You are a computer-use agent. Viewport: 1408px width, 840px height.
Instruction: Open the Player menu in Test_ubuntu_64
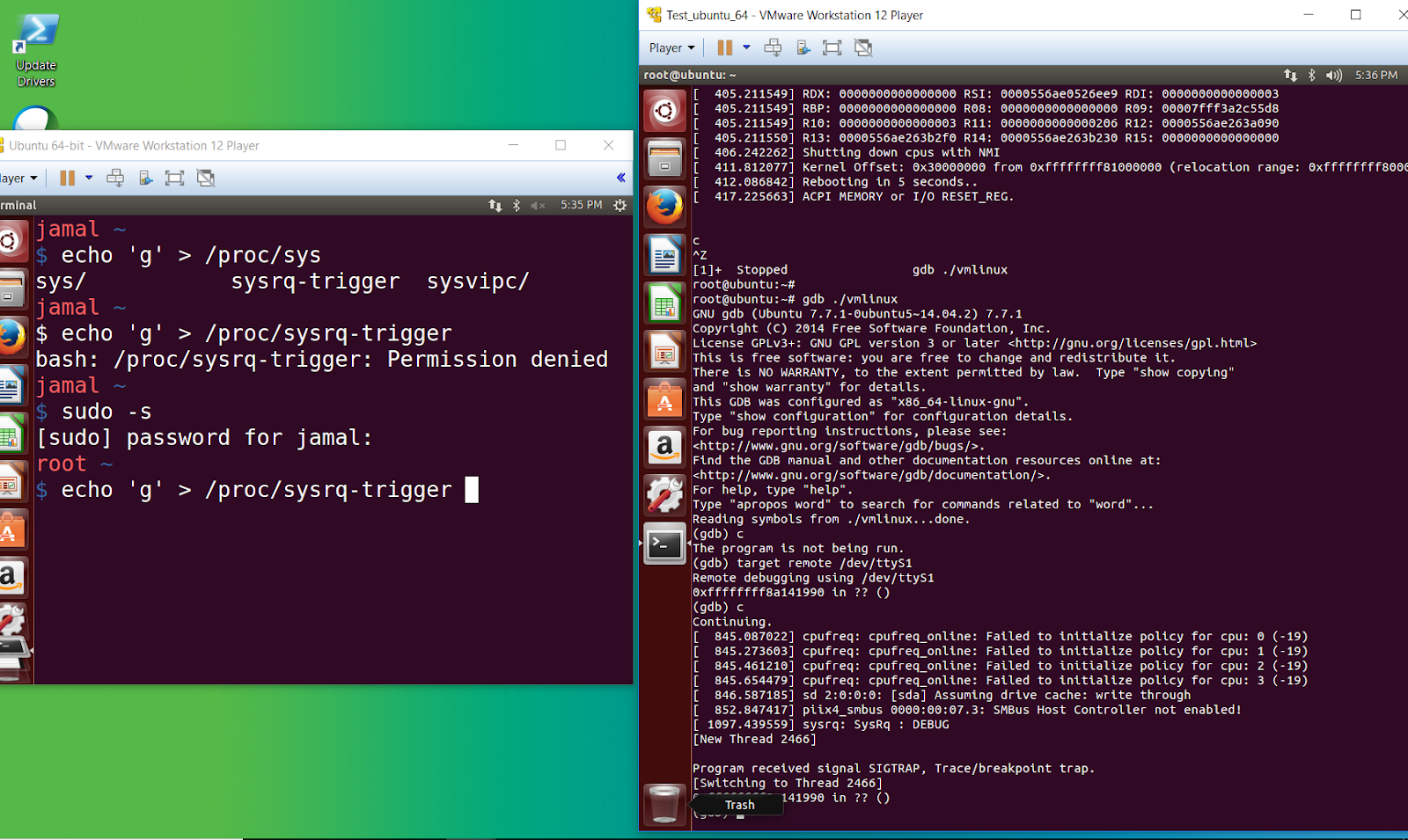coord(669,47)
